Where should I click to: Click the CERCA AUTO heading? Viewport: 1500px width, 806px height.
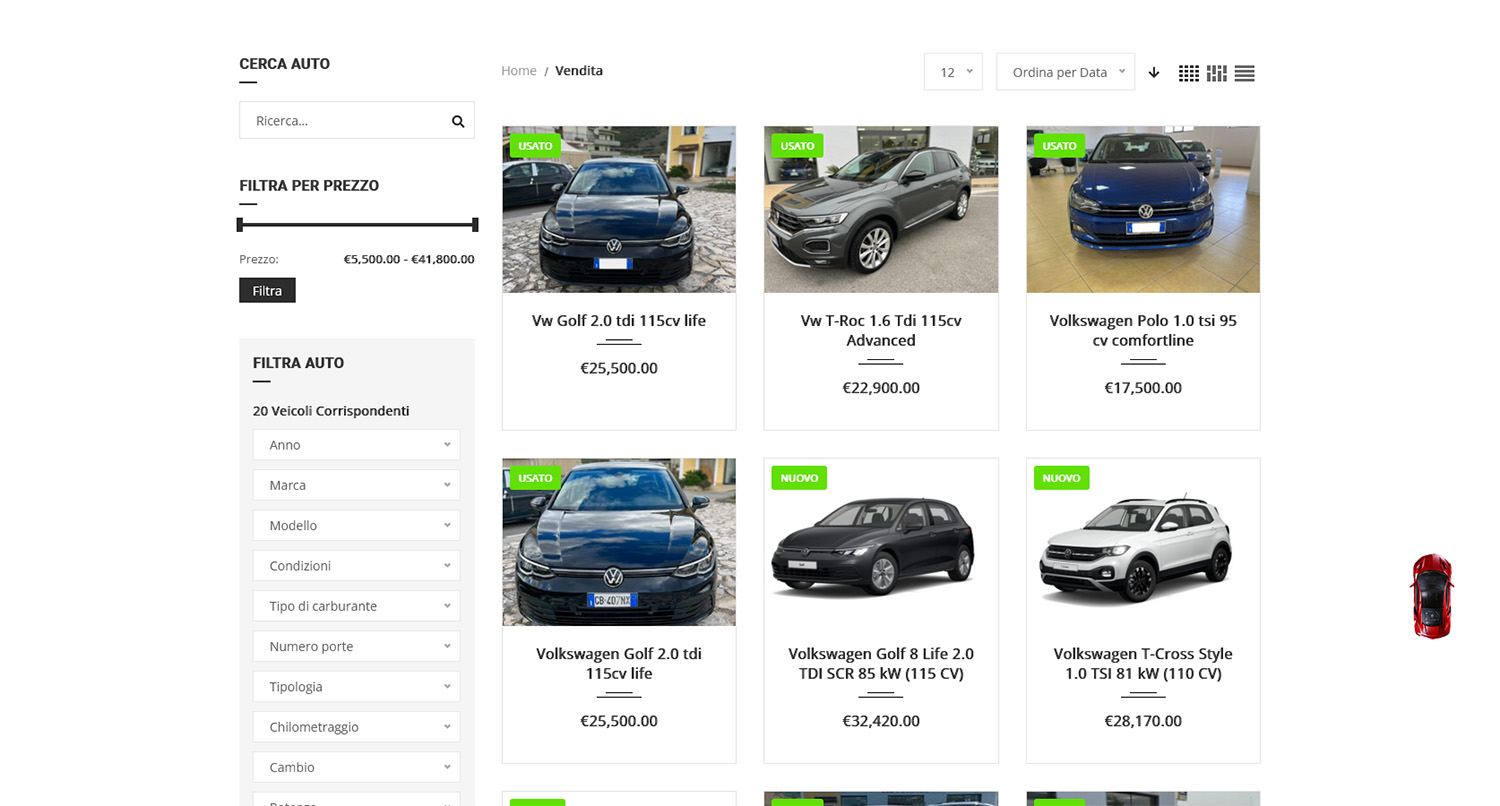(284, 64)
